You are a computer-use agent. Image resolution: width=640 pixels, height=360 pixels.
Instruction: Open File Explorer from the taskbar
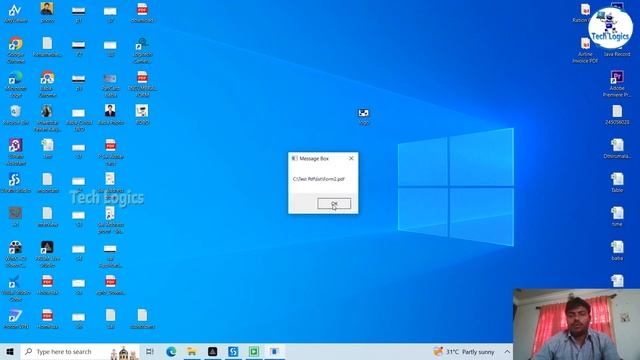[191, 351]
